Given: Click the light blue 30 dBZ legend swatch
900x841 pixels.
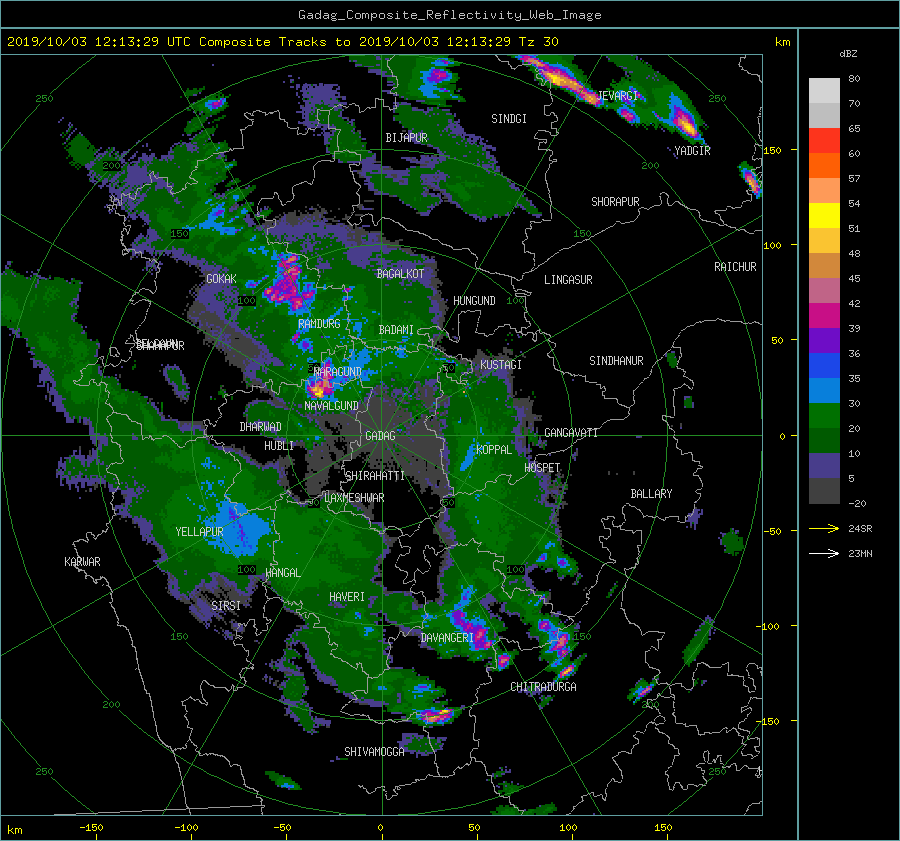Looking at the screenshot, I should pos(824,391).
